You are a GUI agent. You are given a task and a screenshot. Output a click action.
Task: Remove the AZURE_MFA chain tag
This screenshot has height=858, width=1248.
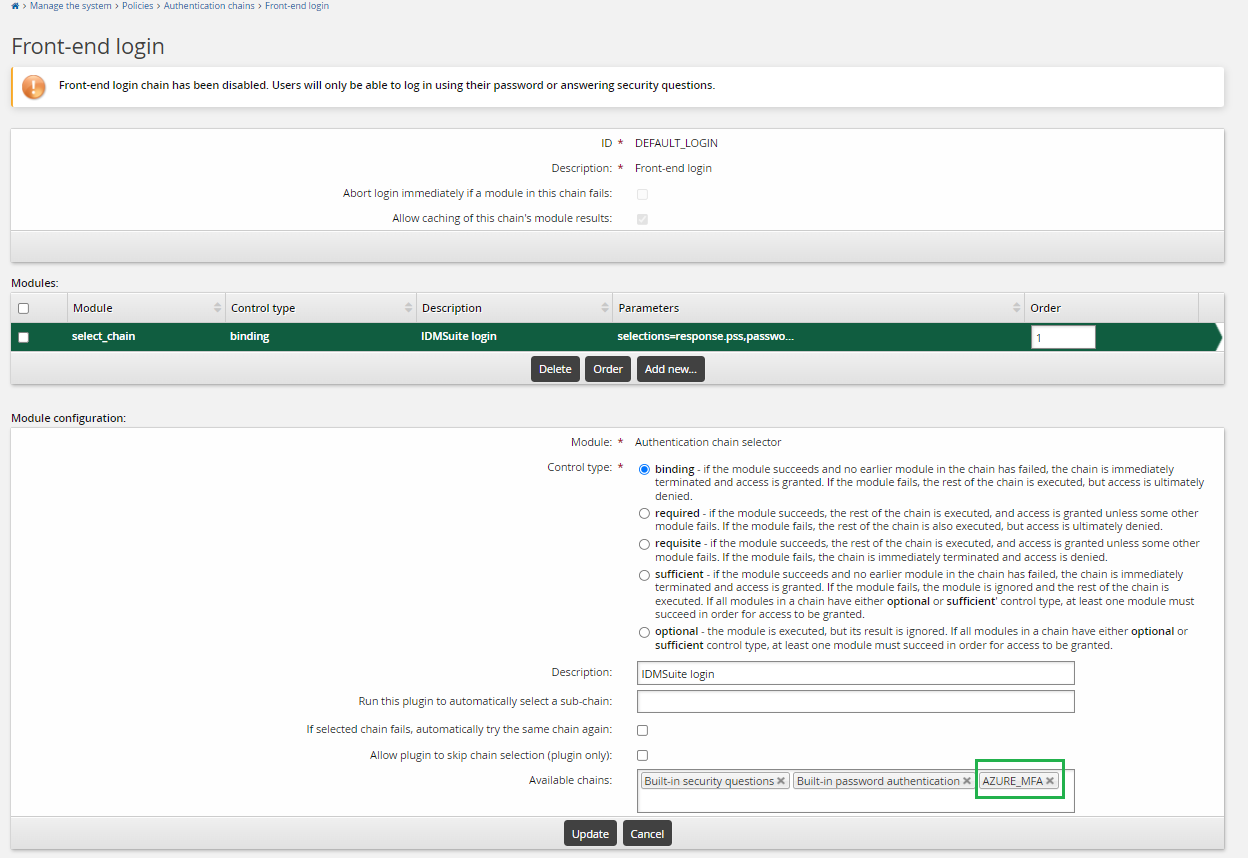1050,781
